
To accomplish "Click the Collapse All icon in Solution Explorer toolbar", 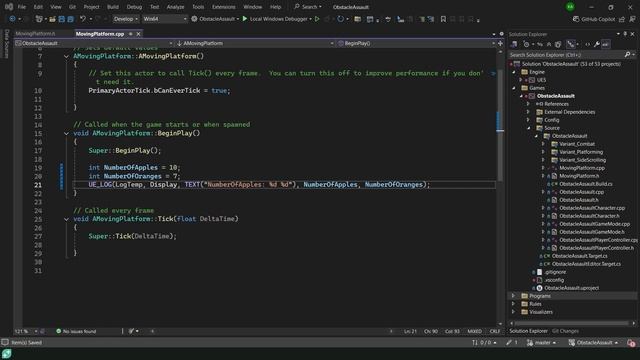I will click(x=549, y=44).
